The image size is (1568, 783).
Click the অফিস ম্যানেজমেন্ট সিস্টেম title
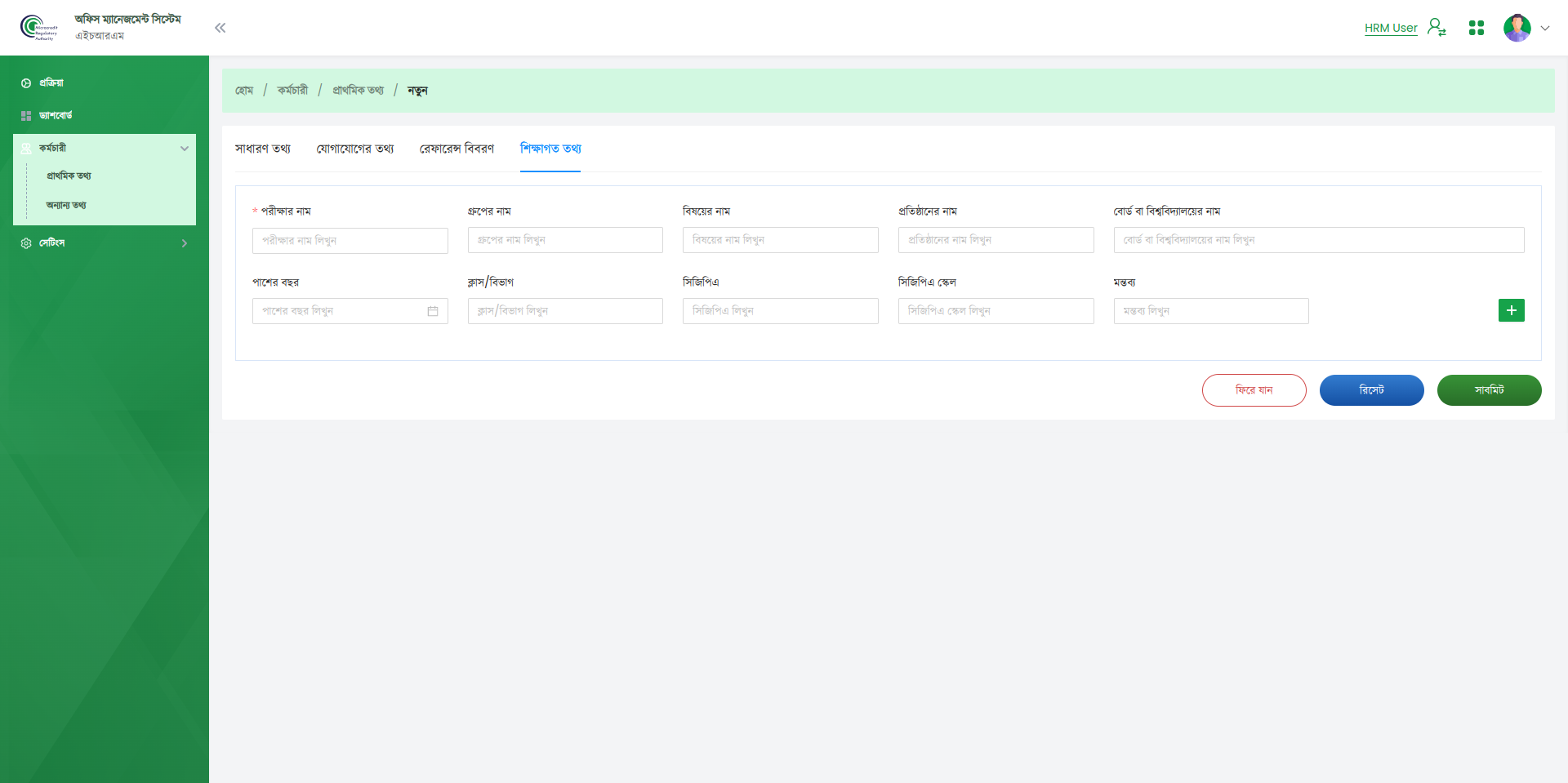coord(127,19)
